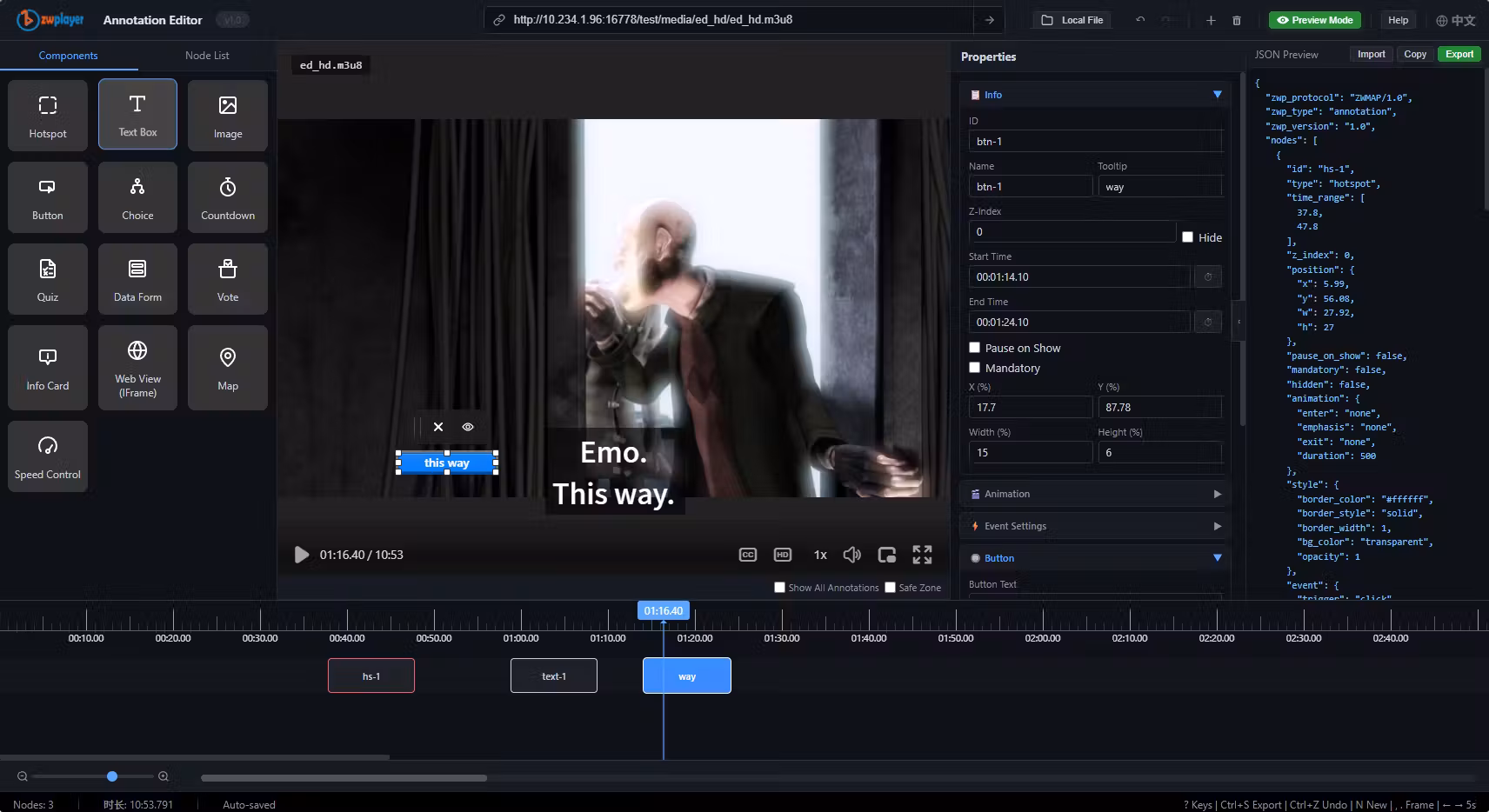The image size is (1489, 812).
Task: Tick the Mandatory checkbox
Action: coord(975,368)
